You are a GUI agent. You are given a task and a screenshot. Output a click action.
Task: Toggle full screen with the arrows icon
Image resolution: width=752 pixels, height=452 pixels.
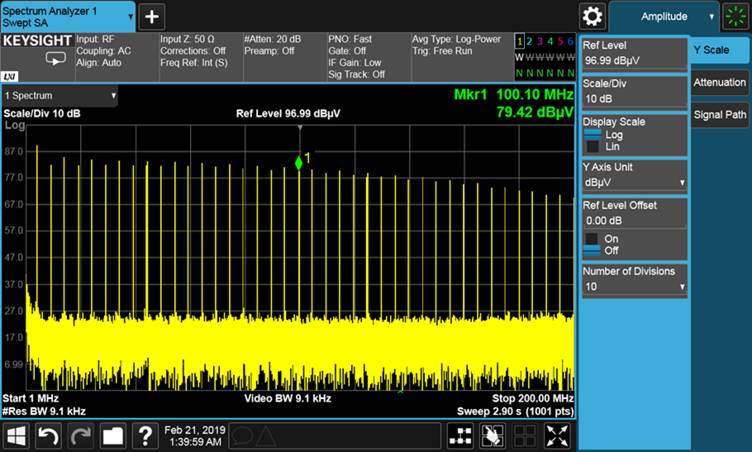point(559,435)
